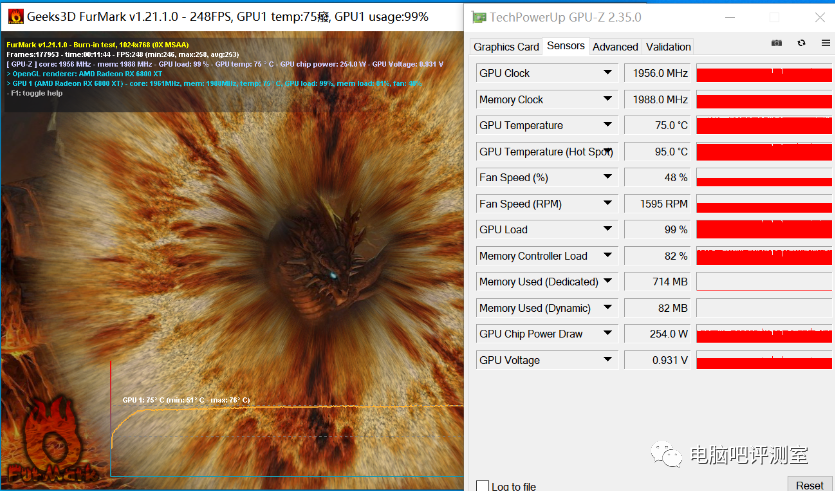The image size is (835, 491).
Task: Click the OpenGL renderer line in FurMark
Action: click(84, 74)
